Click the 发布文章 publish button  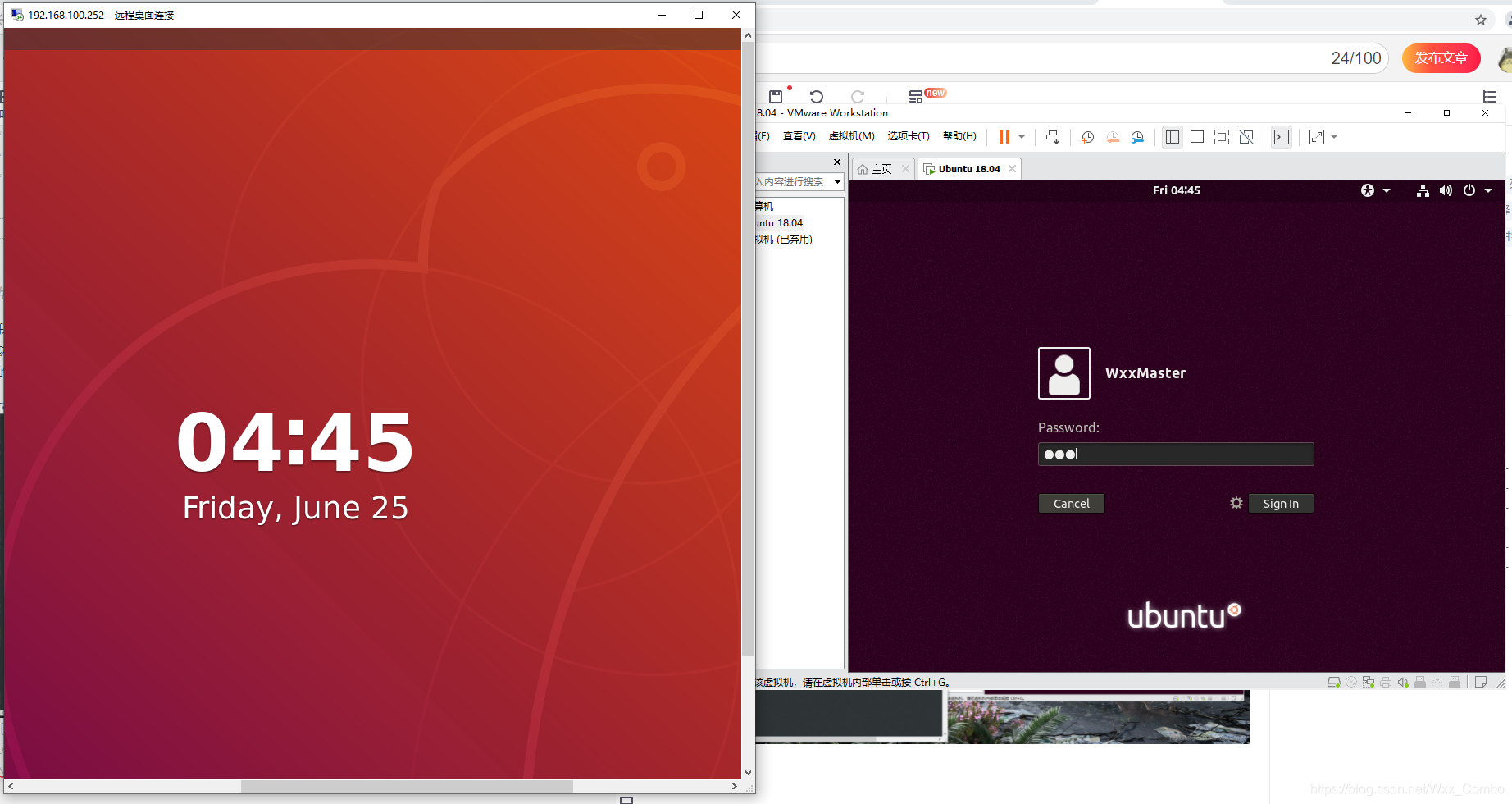pyautogui.click(x=1441, y=58)
